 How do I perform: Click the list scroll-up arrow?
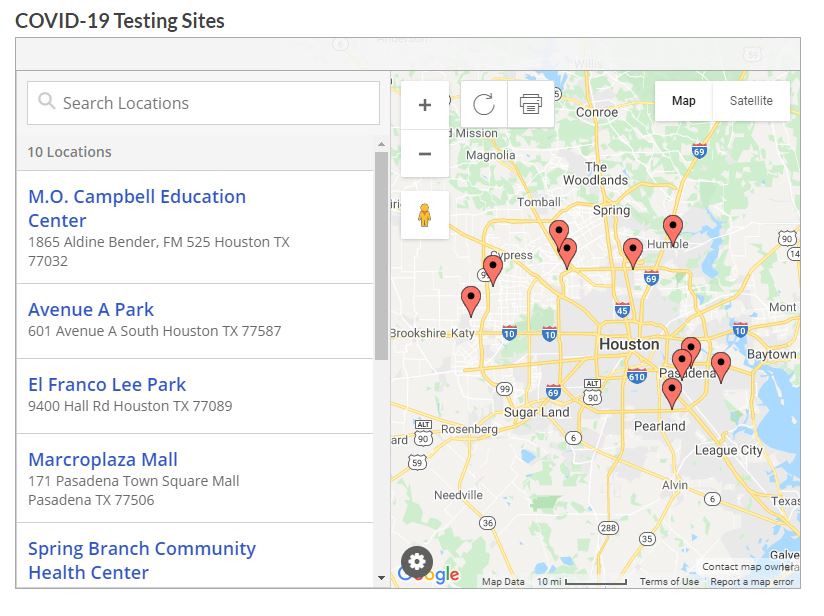(382, 145)
